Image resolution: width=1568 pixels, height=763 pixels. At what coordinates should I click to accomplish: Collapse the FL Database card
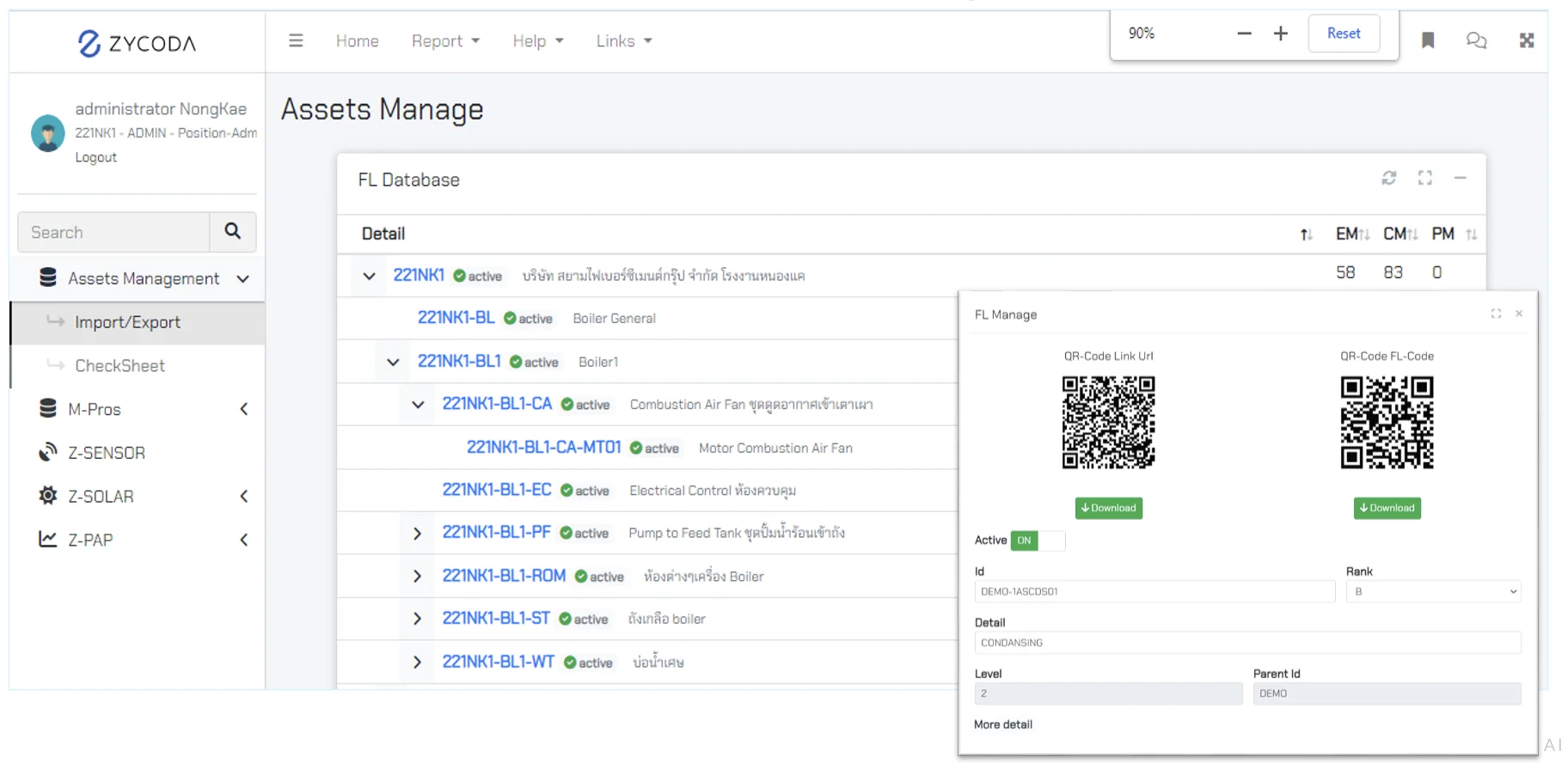[1461, 178]
